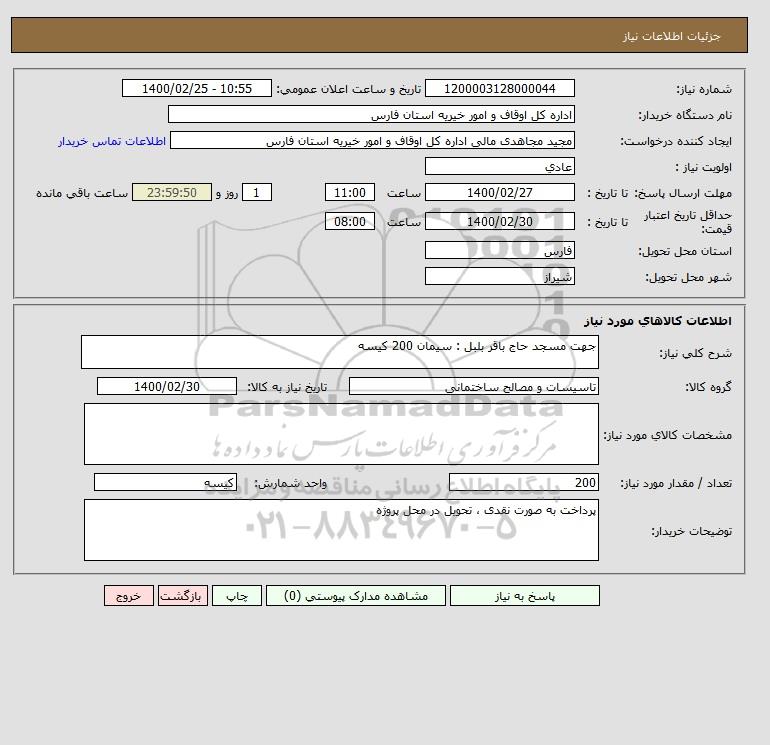Click remaining time field 23:59:50

click(x=172, y=193)
